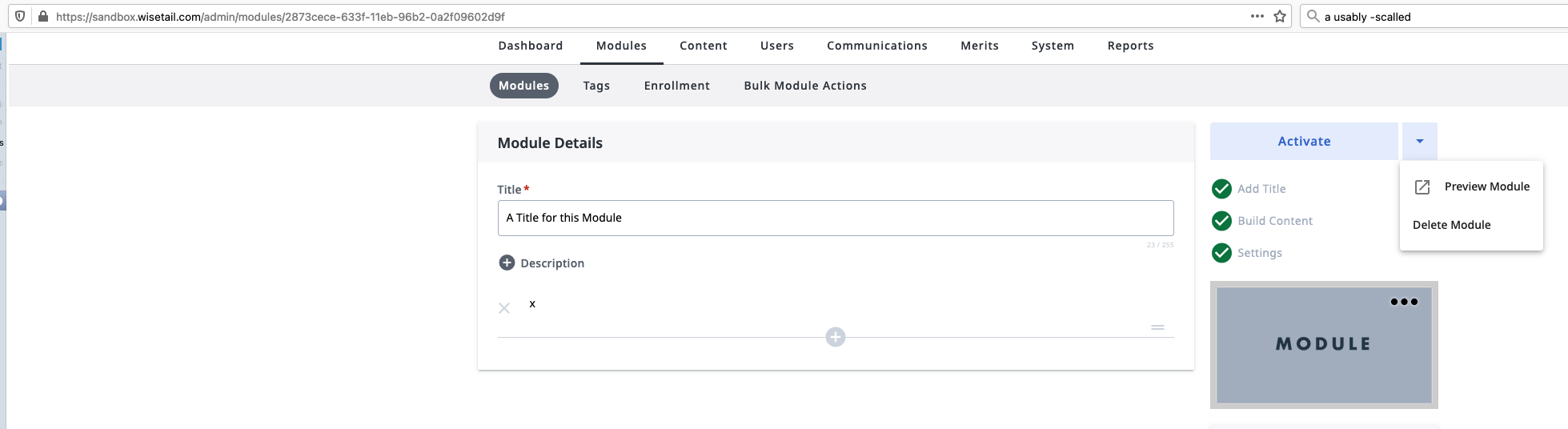The image size is (1568, 429).
Task: Click the search magnifier icon
Action: (1313, 16)
